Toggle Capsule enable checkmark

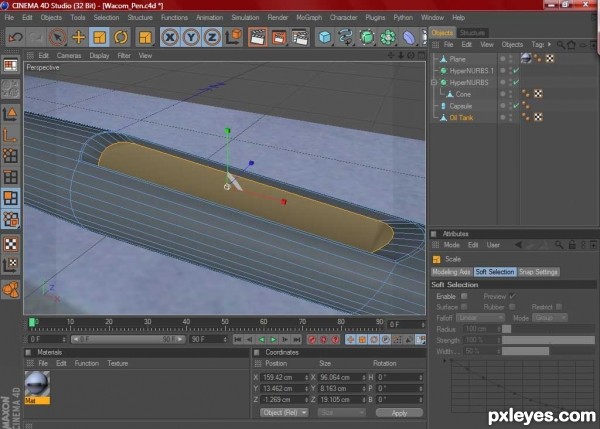516,106
